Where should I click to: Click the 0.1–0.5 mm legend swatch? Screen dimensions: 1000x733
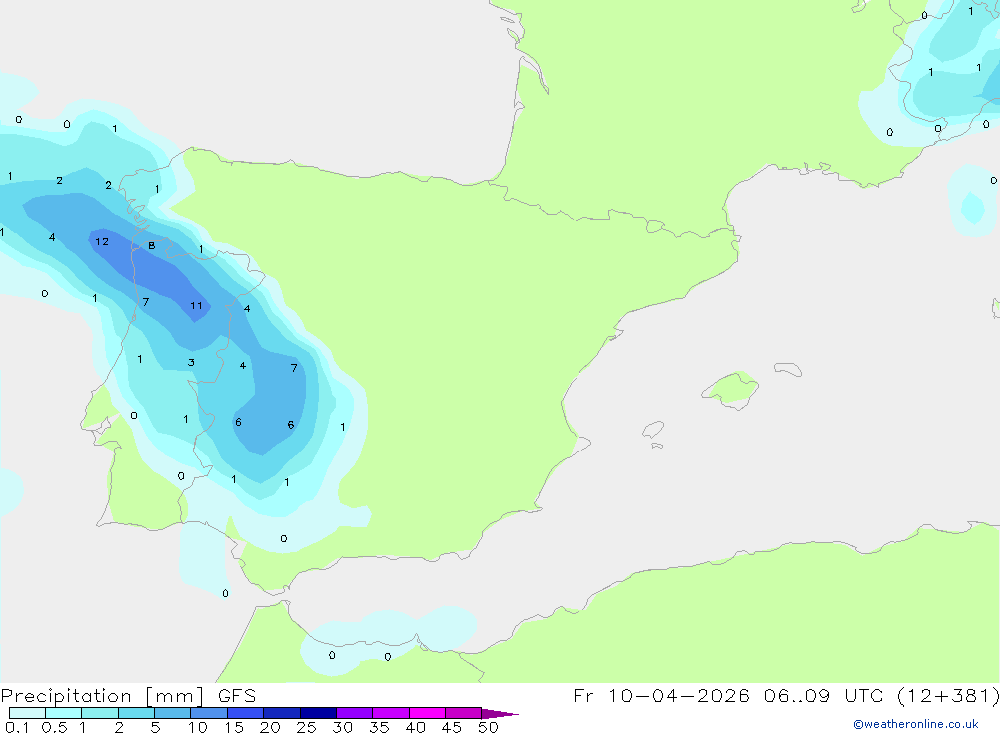click(x=27, y=713)
